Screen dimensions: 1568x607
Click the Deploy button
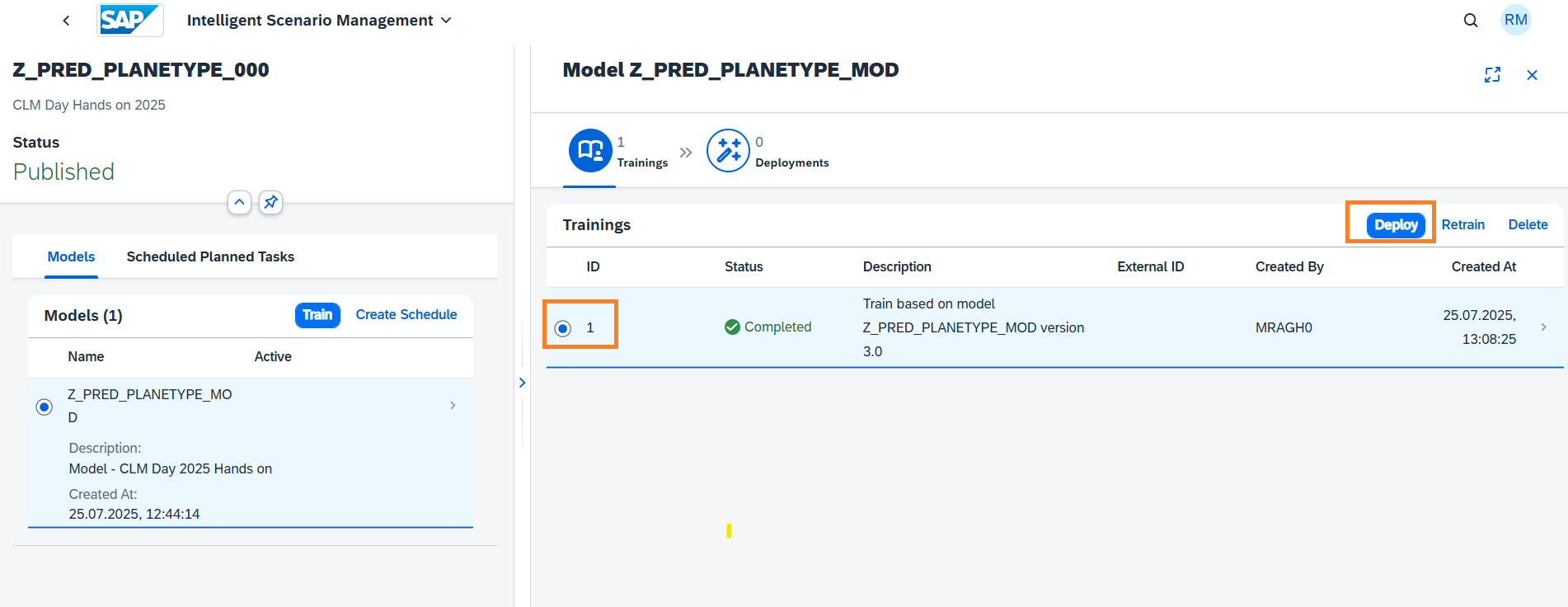pos(1395,225)
